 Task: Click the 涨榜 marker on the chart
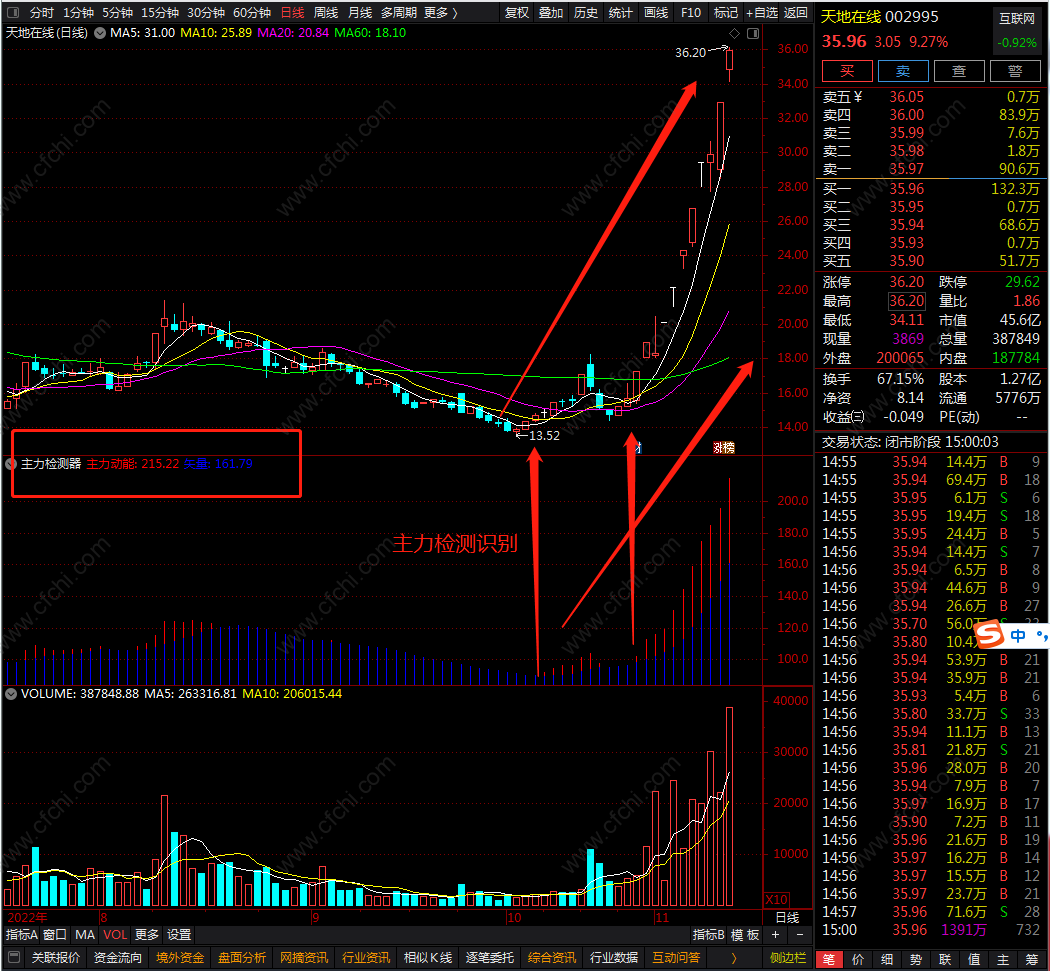[724, 448]
